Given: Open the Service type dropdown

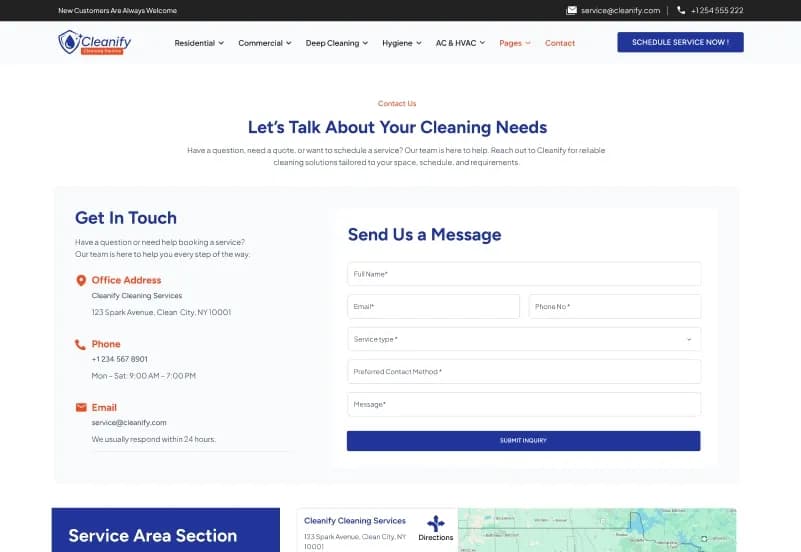Looking at the screenshot, I should pos(524,339).
